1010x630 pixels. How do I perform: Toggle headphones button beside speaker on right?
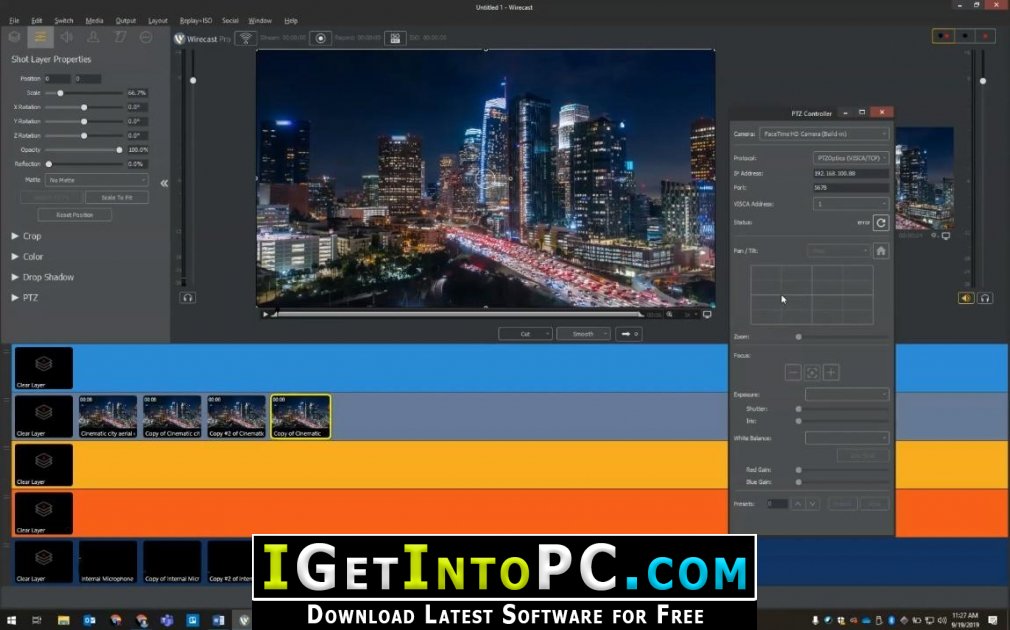click(x=984, y=298)
